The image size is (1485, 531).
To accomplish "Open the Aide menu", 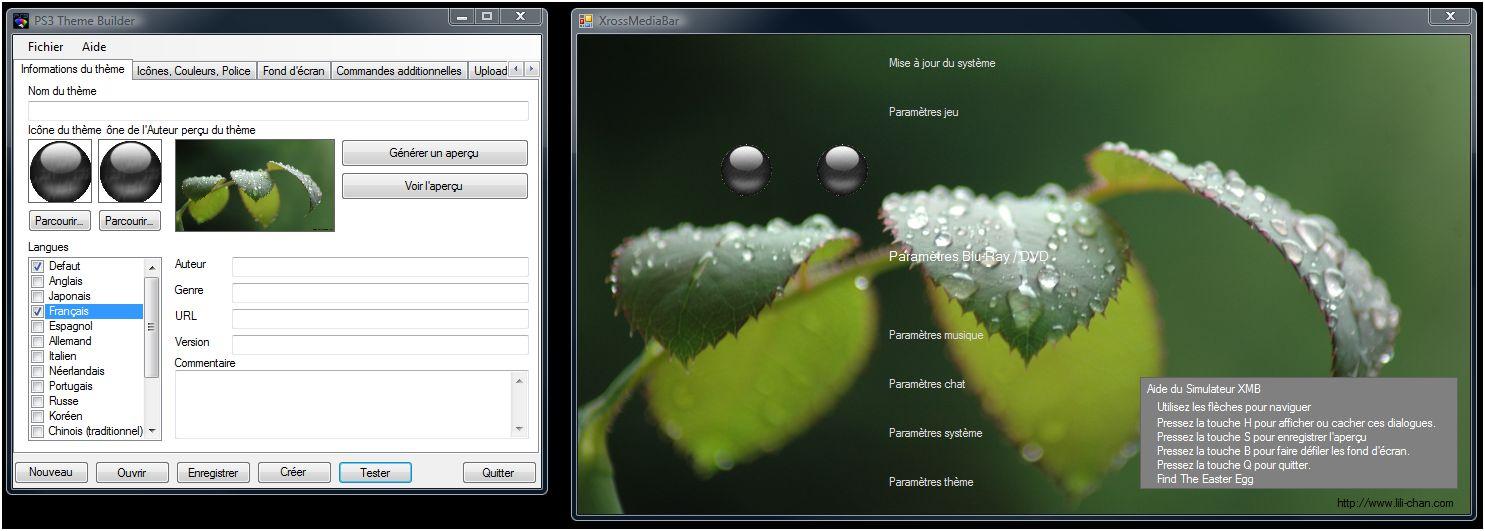I will [x=94, y=47].
